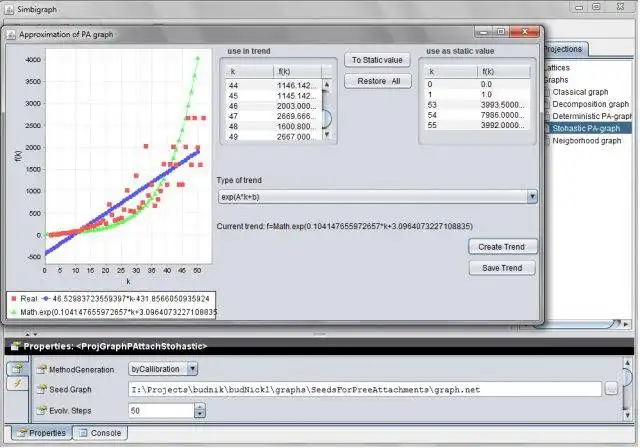Select row k 49 in trend table
The width and height of the screenshot is (640, 448).
[273, 137]
